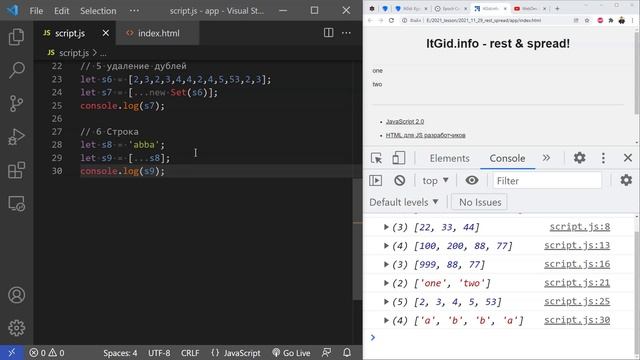Screen dimensions: 640x360
Task: Expand the [100, 200, 88, 77] array log
Action: pos(386,246)
